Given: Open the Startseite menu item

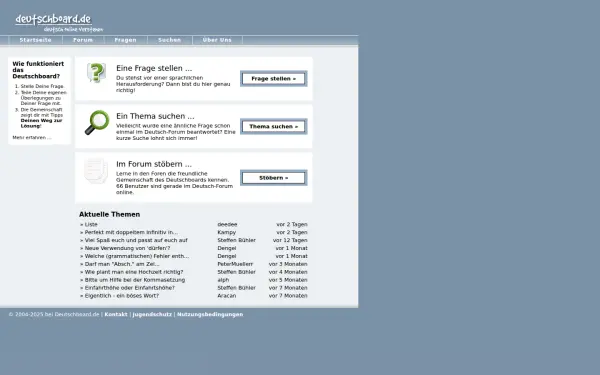Looking at the screenshot, I should click(36, 40).
